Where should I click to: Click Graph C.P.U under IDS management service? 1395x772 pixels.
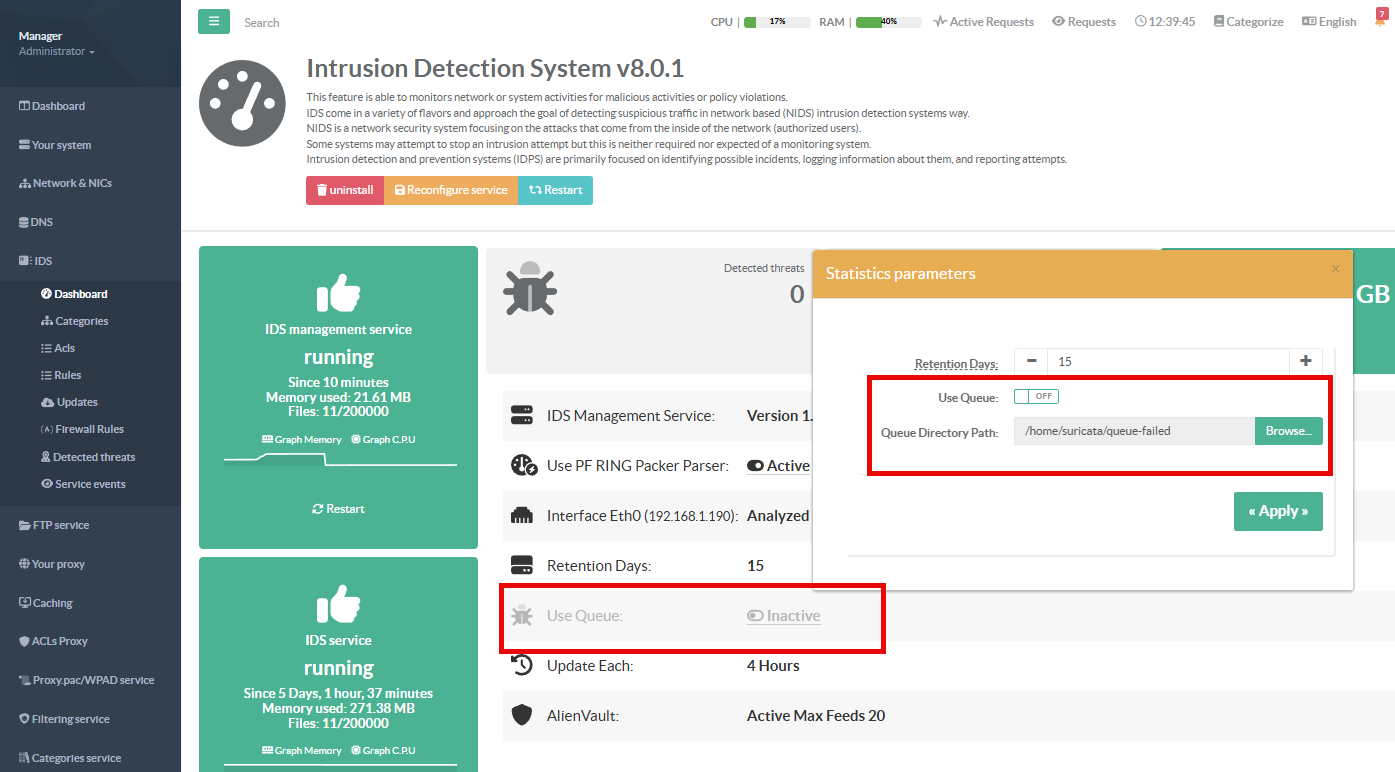coord(384,439)
